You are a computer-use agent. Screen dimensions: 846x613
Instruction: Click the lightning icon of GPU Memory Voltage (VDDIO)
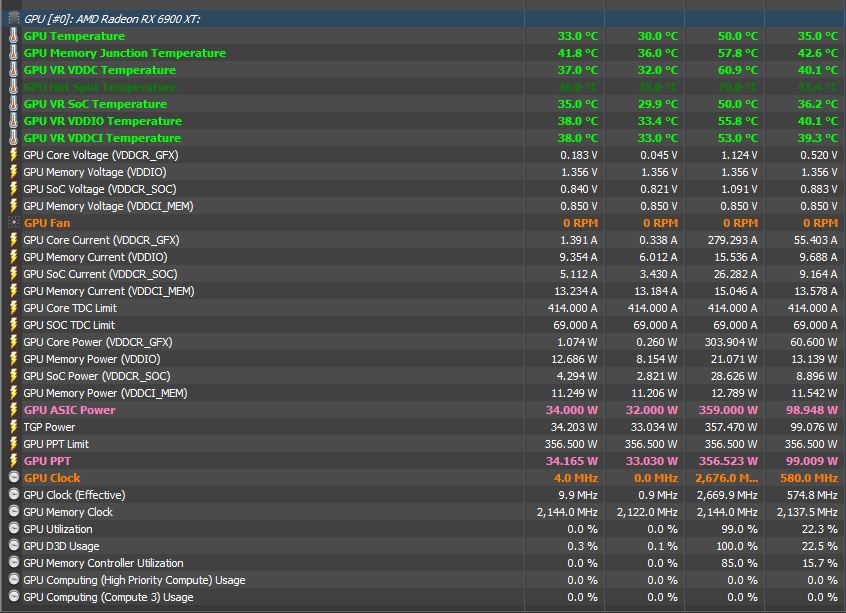(x=14, y=172)
